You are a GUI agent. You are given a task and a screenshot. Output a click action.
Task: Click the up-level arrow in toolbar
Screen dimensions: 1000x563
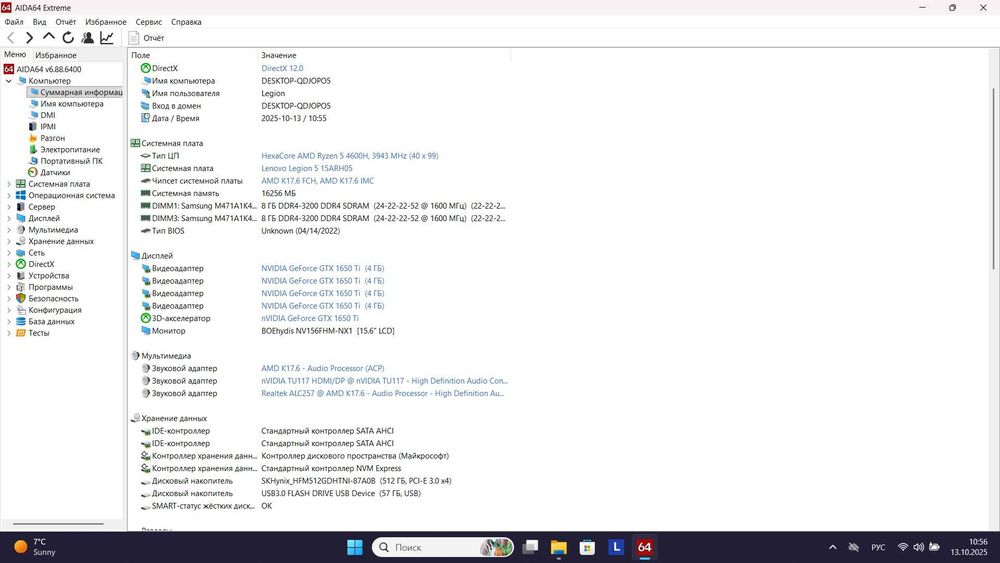(48, 38)
